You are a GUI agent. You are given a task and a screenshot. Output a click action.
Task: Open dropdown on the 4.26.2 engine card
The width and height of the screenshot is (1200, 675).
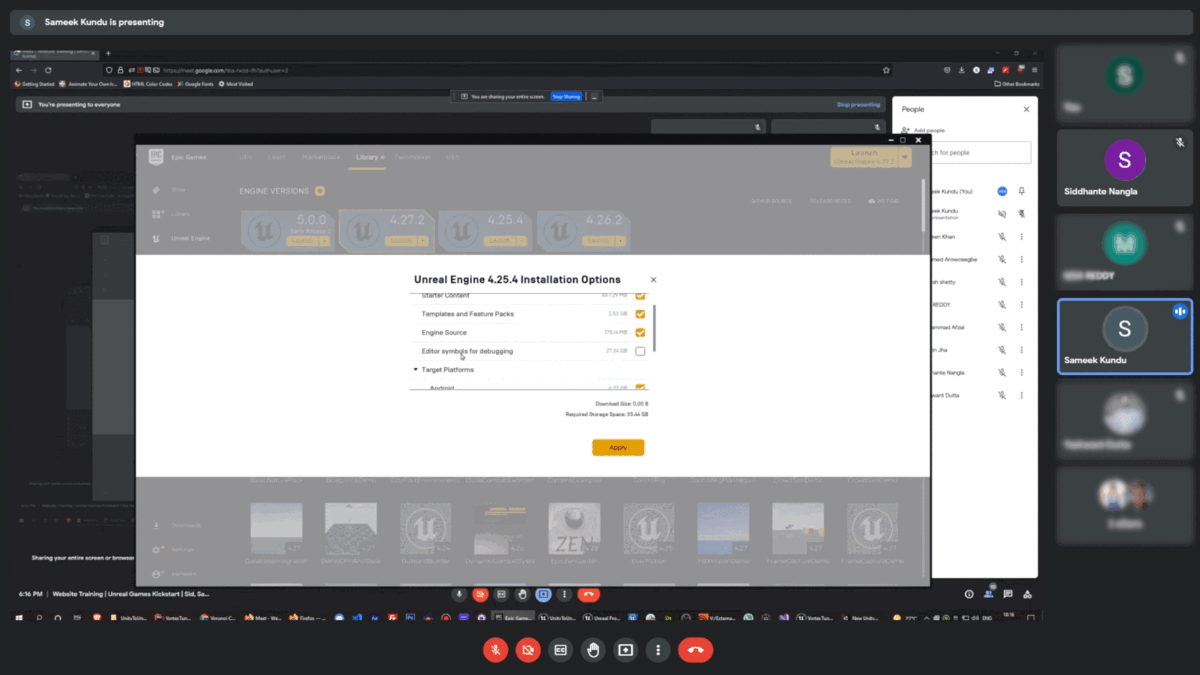[621, 241]
